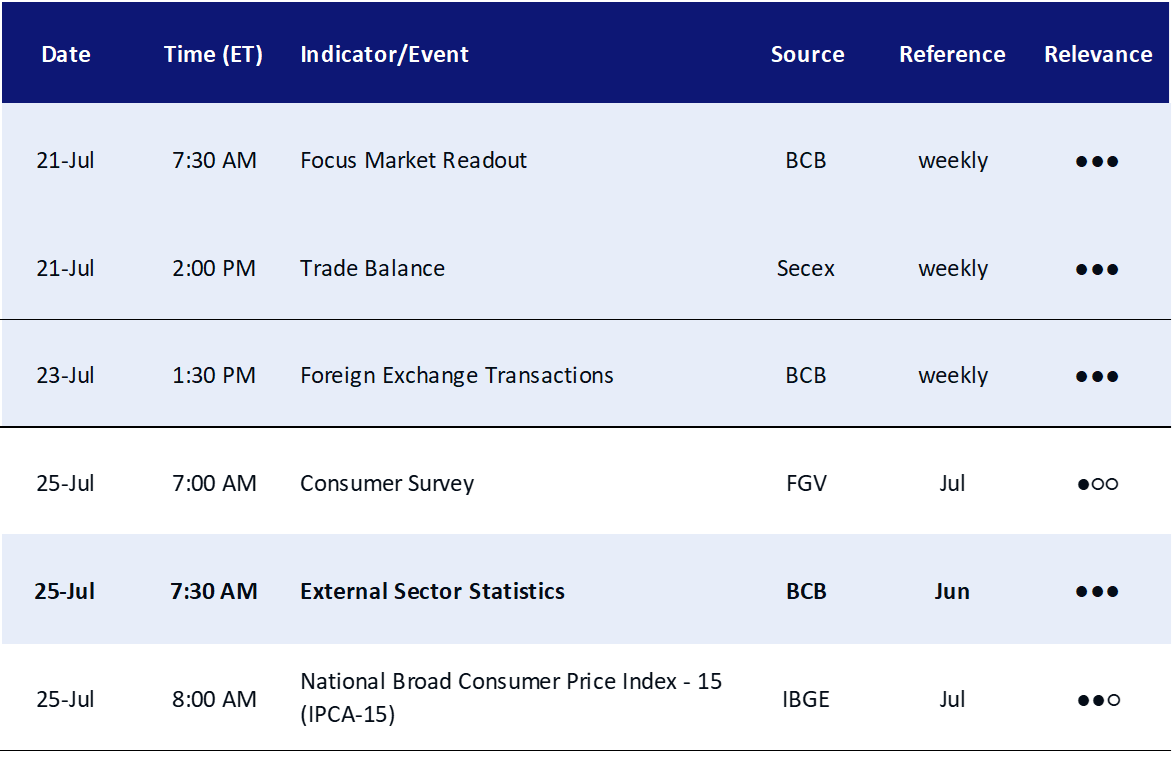Click the Trade Balance relevance dots

click(1097, 269)
